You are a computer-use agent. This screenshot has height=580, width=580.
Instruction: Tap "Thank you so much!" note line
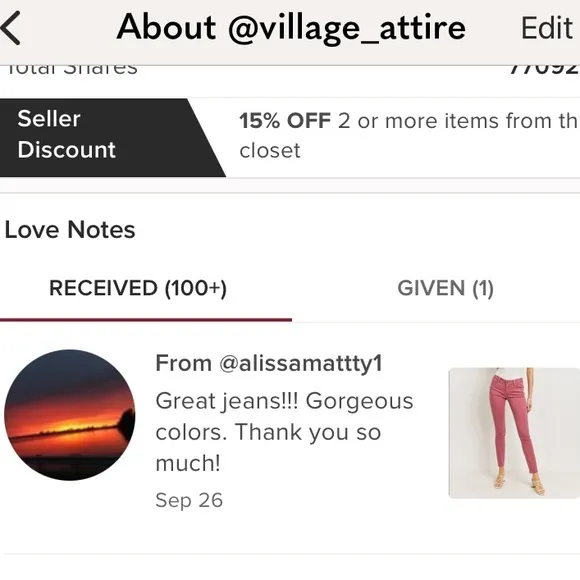[268, 448]
